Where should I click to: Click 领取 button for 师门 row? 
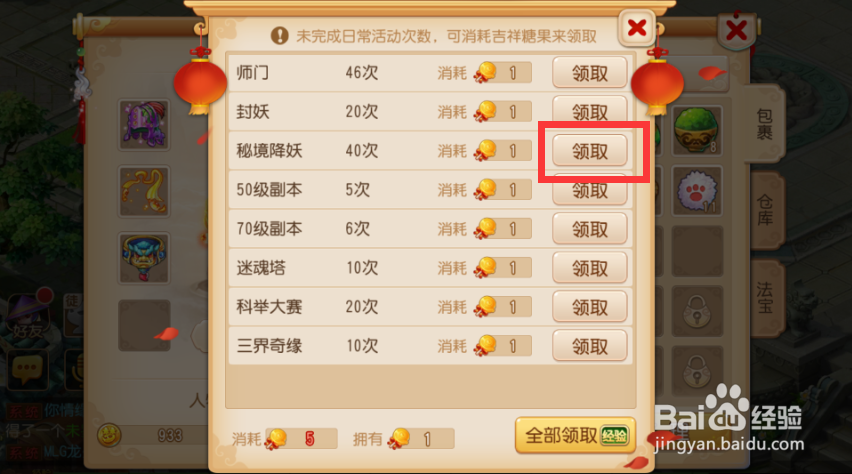(x=590, y=73)
